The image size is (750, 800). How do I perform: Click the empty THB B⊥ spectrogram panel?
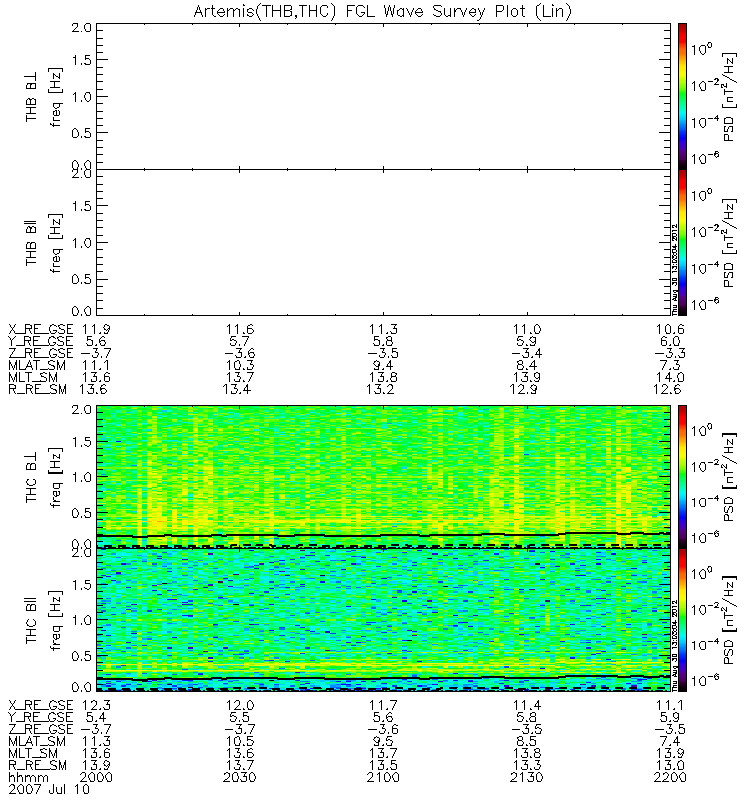click(383, 96)
